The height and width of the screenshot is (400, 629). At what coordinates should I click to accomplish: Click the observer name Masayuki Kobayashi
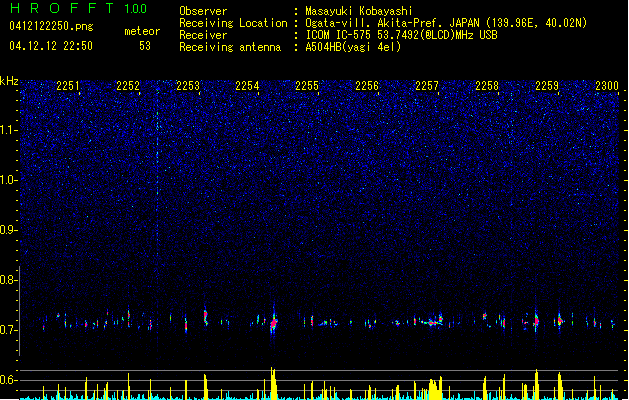click(x=359, y=11)
